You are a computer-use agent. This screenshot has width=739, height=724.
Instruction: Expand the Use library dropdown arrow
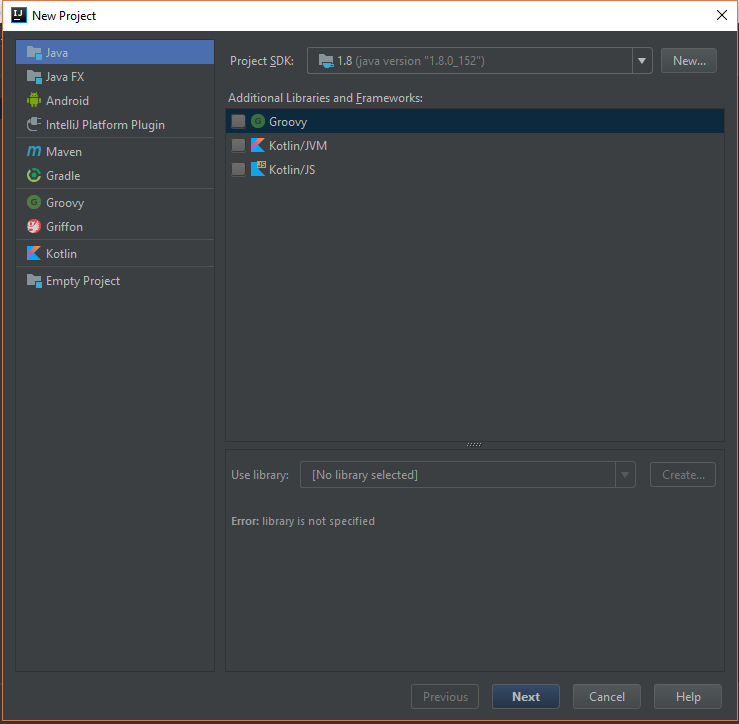(625, 475)
